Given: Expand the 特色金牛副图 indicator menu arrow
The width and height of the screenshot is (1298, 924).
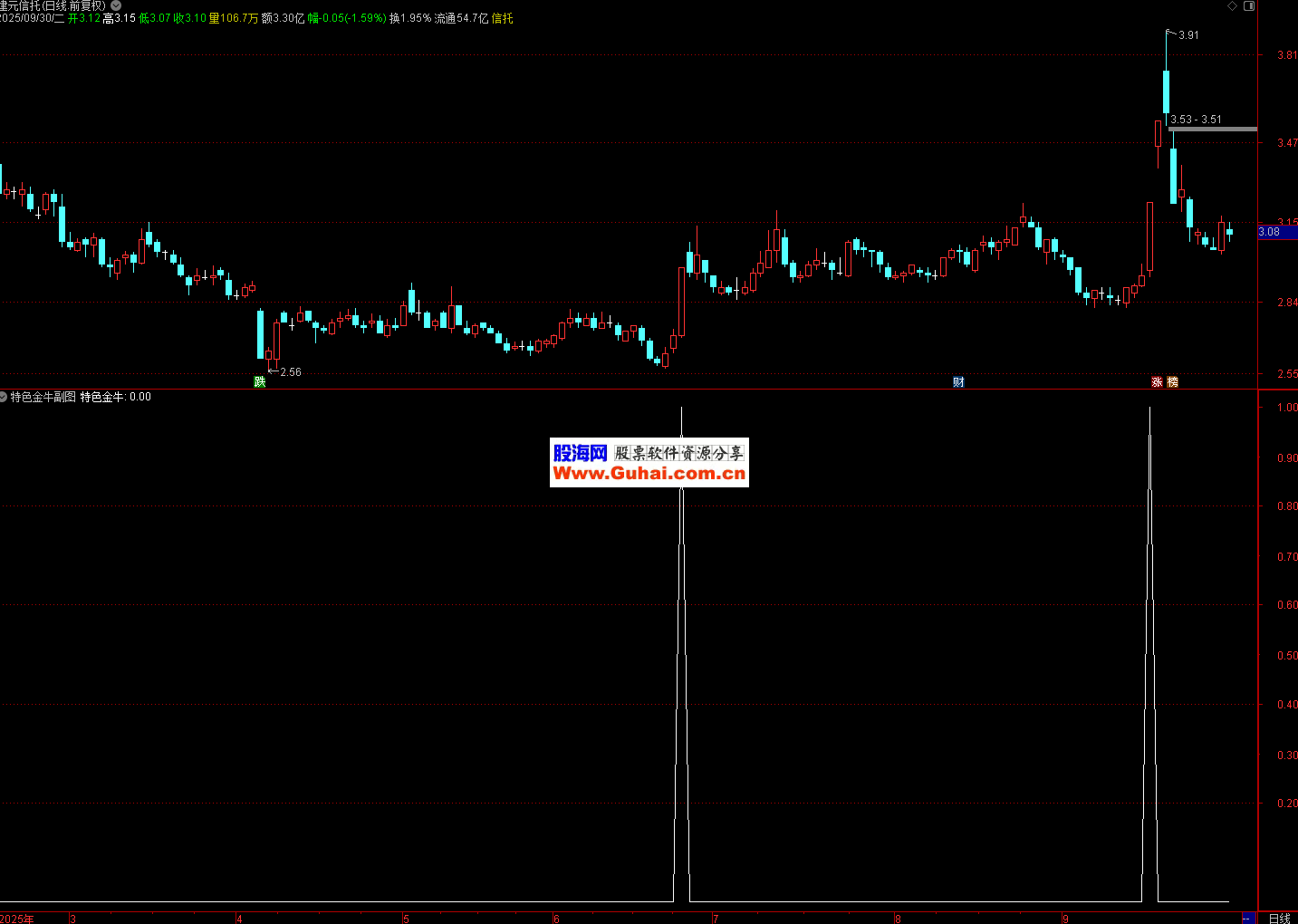Looking at the screenshot, I should click(x=4, y=397).
